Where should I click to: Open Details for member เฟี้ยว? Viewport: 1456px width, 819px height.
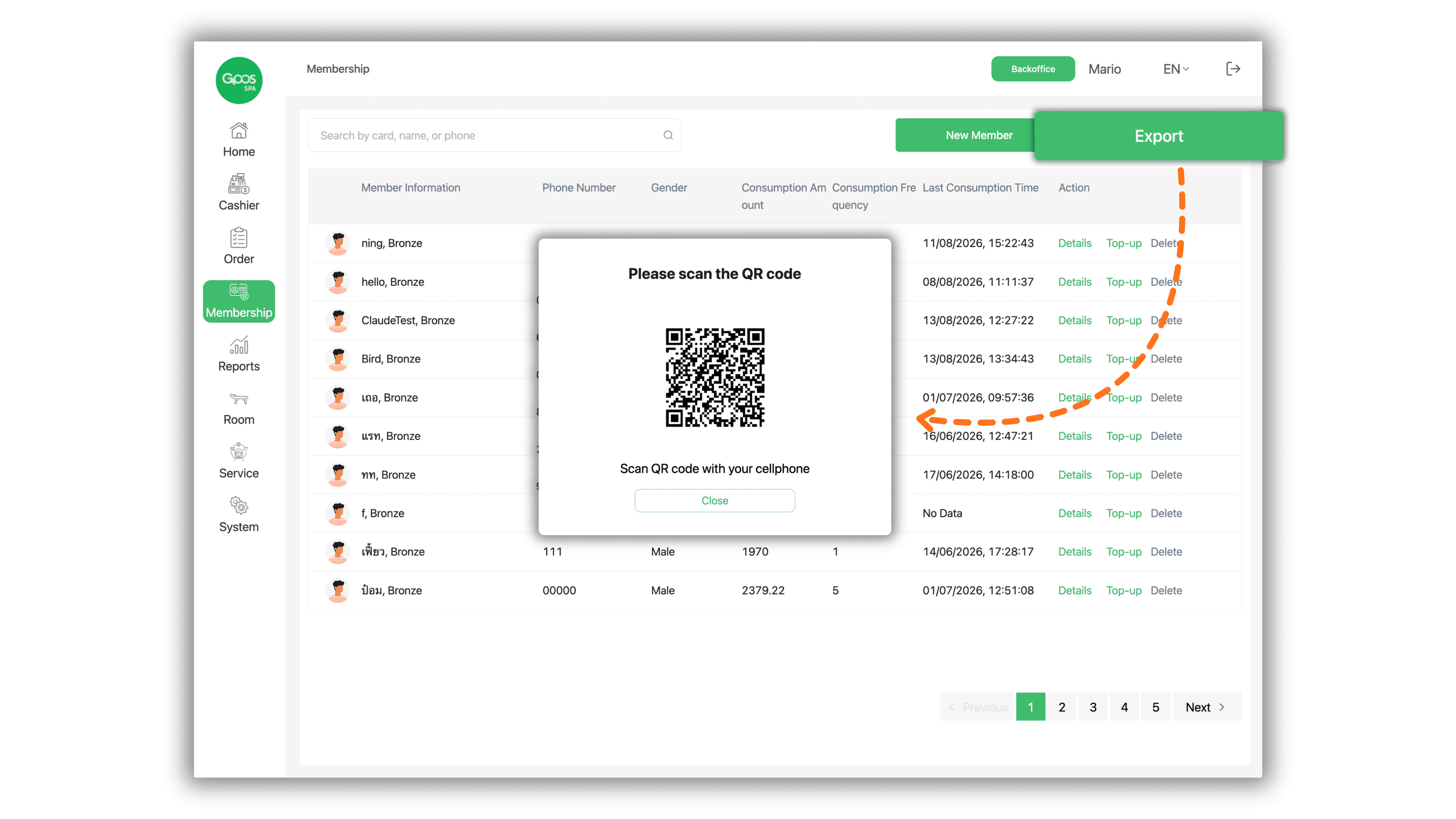pos(1075,552)
